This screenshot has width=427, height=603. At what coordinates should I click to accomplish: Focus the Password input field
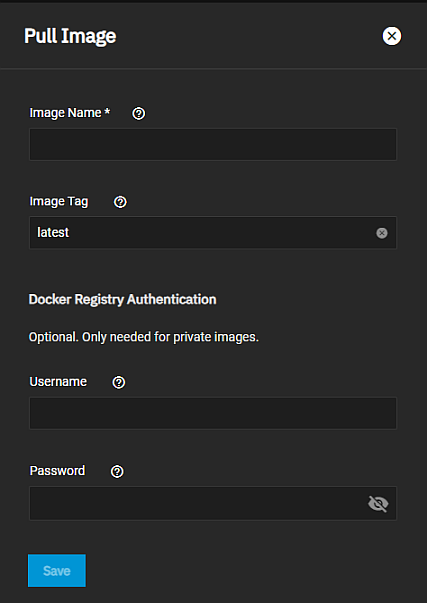point(213,503)
